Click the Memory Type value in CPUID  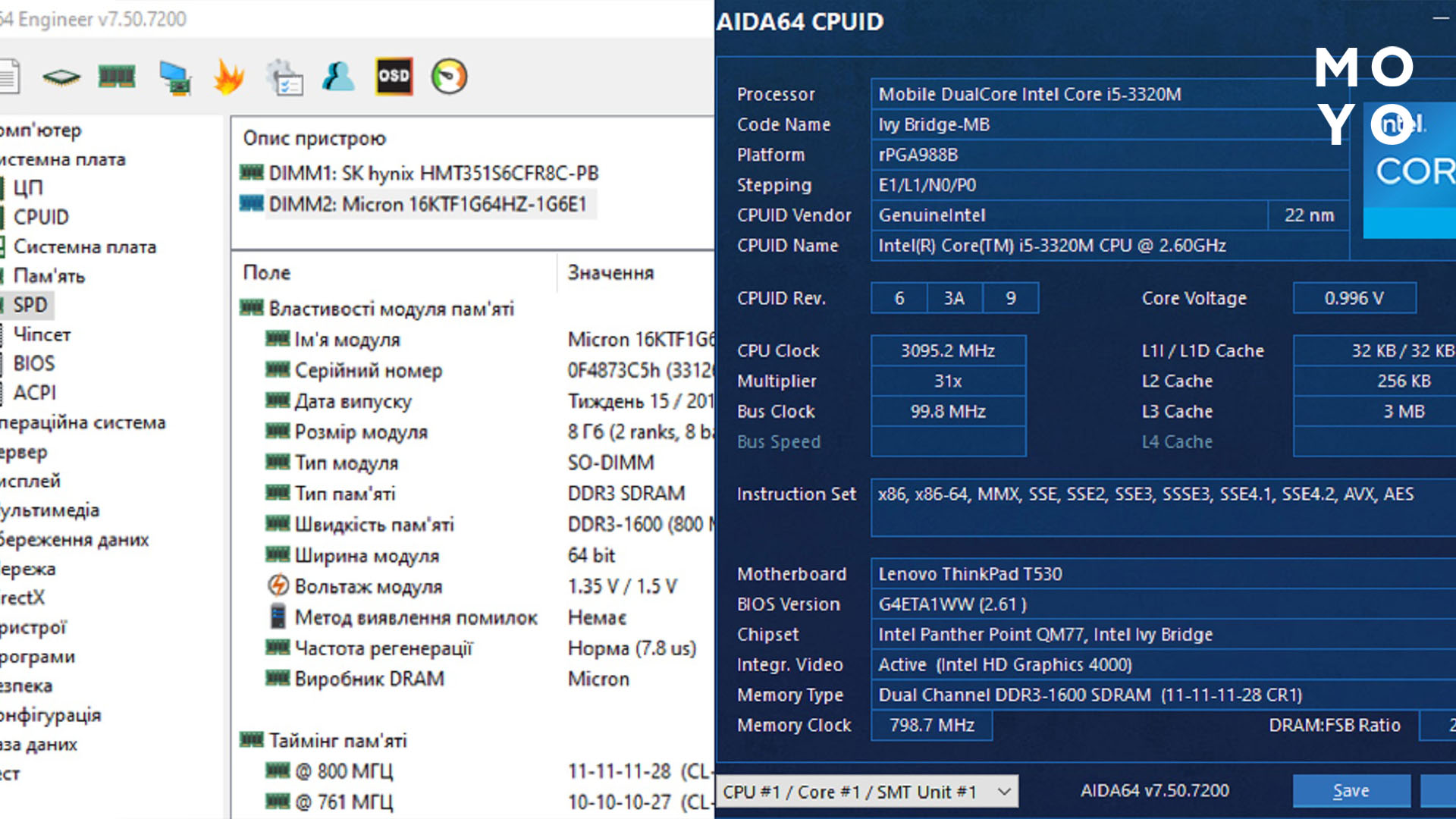coord(1163,695)
